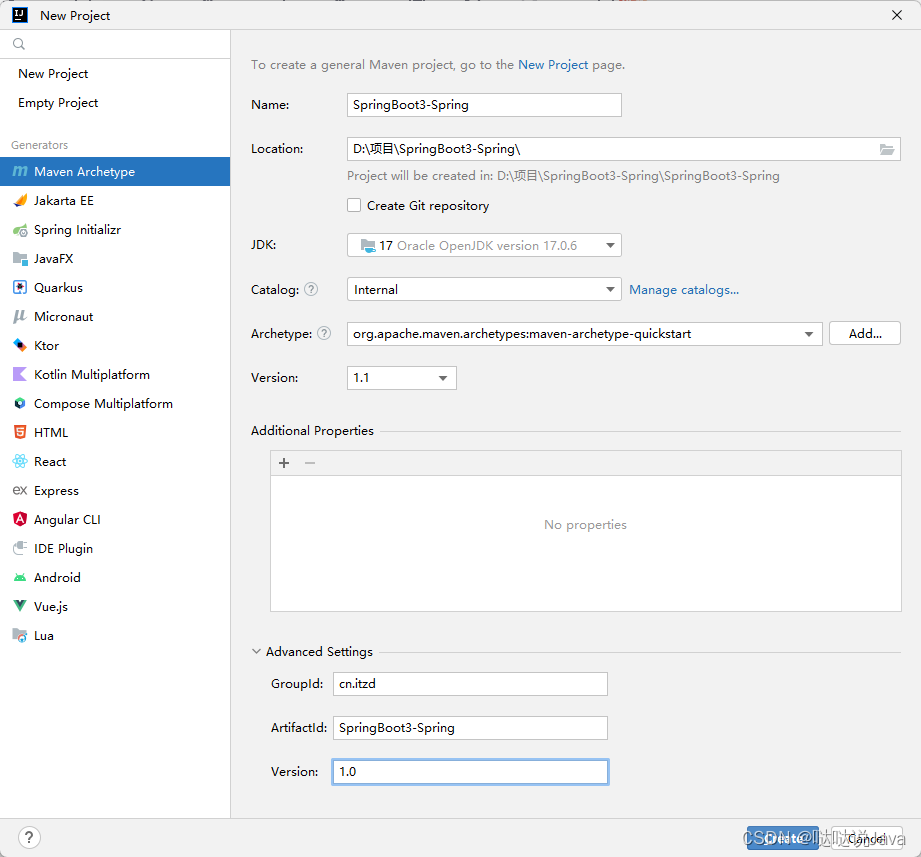Screen dimensions: 921x857
Task: Click the IDE Plugin icon
Action: tap(20, 548)
